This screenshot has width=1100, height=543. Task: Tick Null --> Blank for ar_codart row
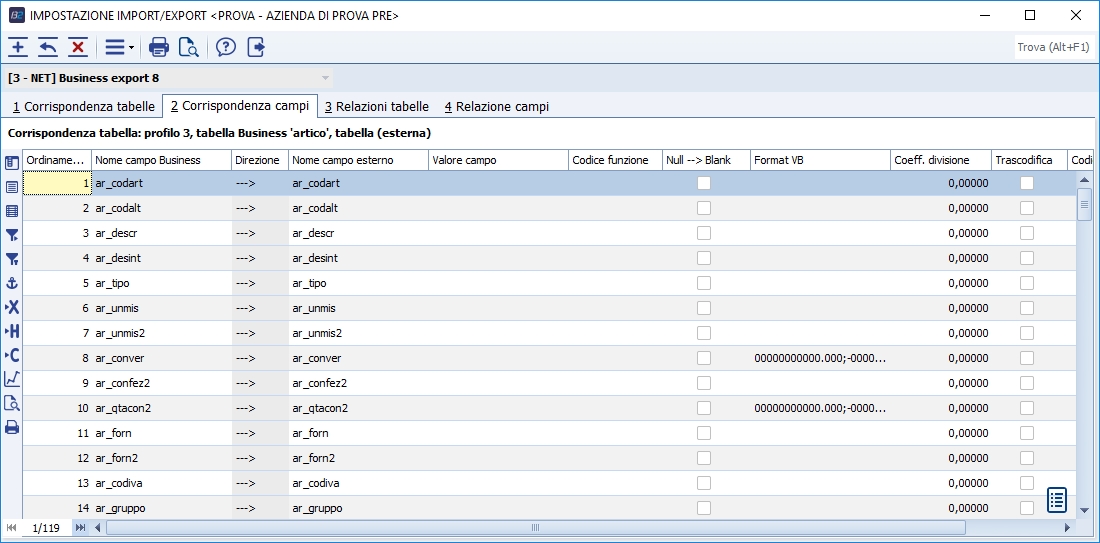tap(704, 183)
